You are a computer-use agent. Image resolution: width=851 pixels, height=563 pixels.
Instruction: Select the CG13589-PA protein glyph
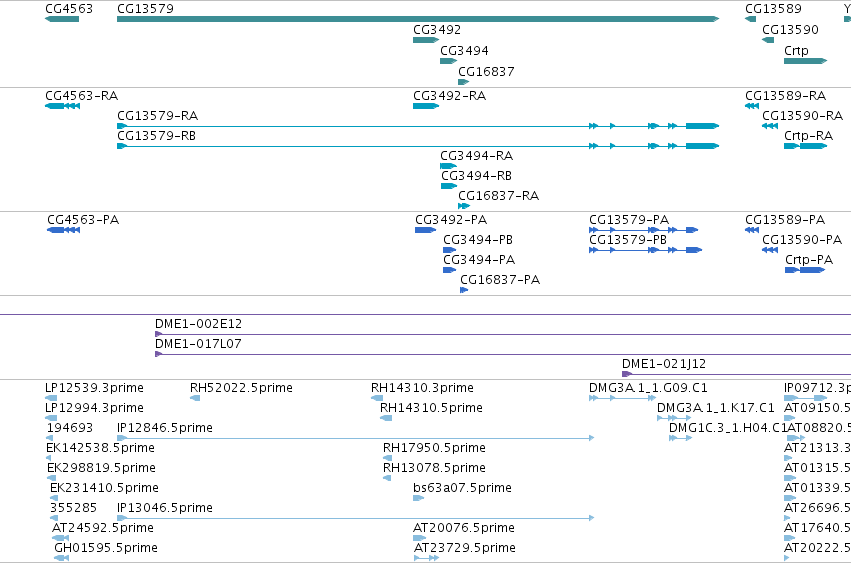coord(752,230)
